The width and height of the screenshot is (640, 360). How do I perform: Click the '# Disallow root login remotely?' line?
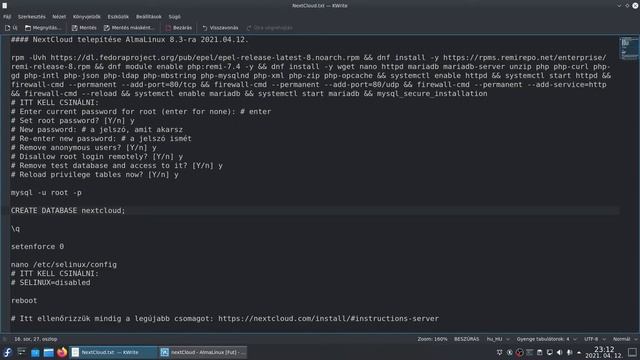pyautogui.click(x=97, y=156)
